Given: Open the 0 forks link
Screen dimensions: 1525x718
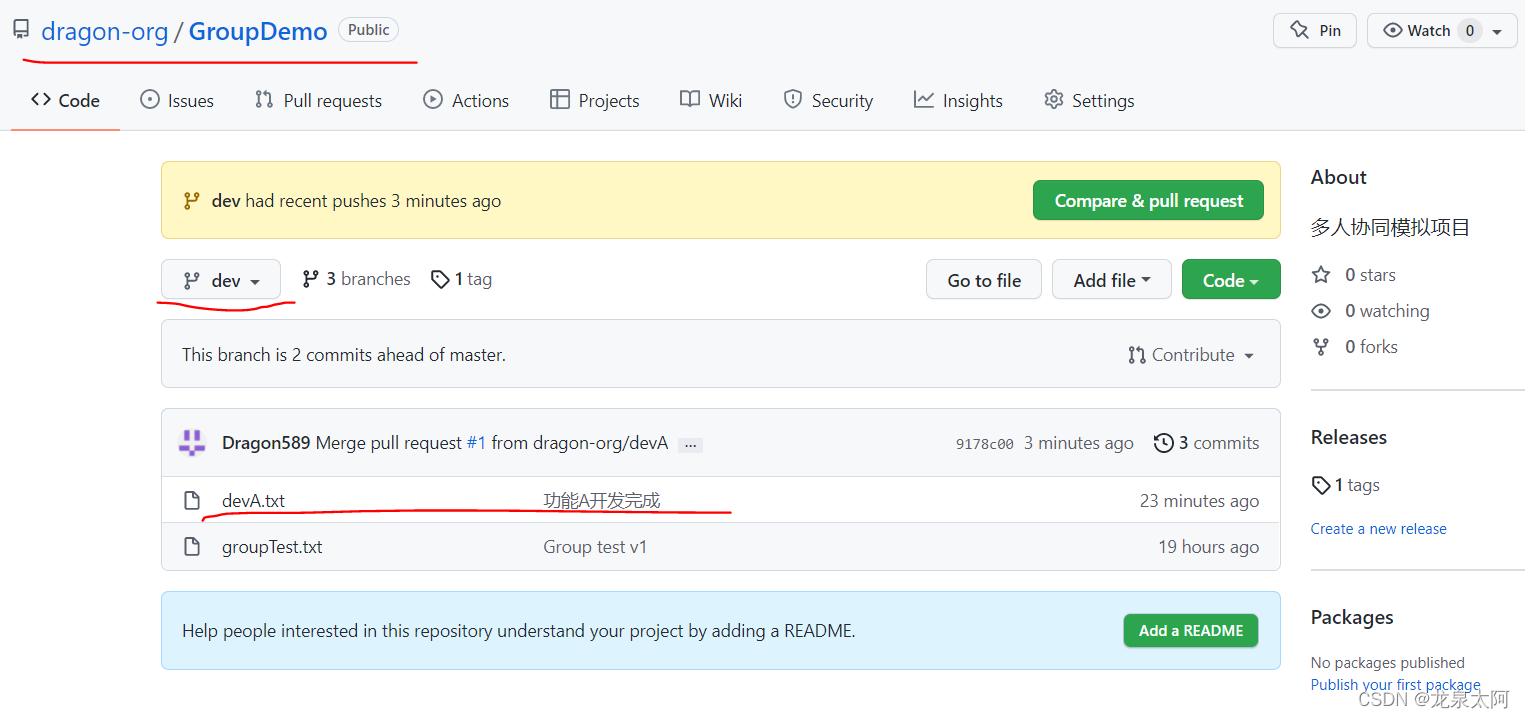Looking at the screenshot, I should (1371, 347).
